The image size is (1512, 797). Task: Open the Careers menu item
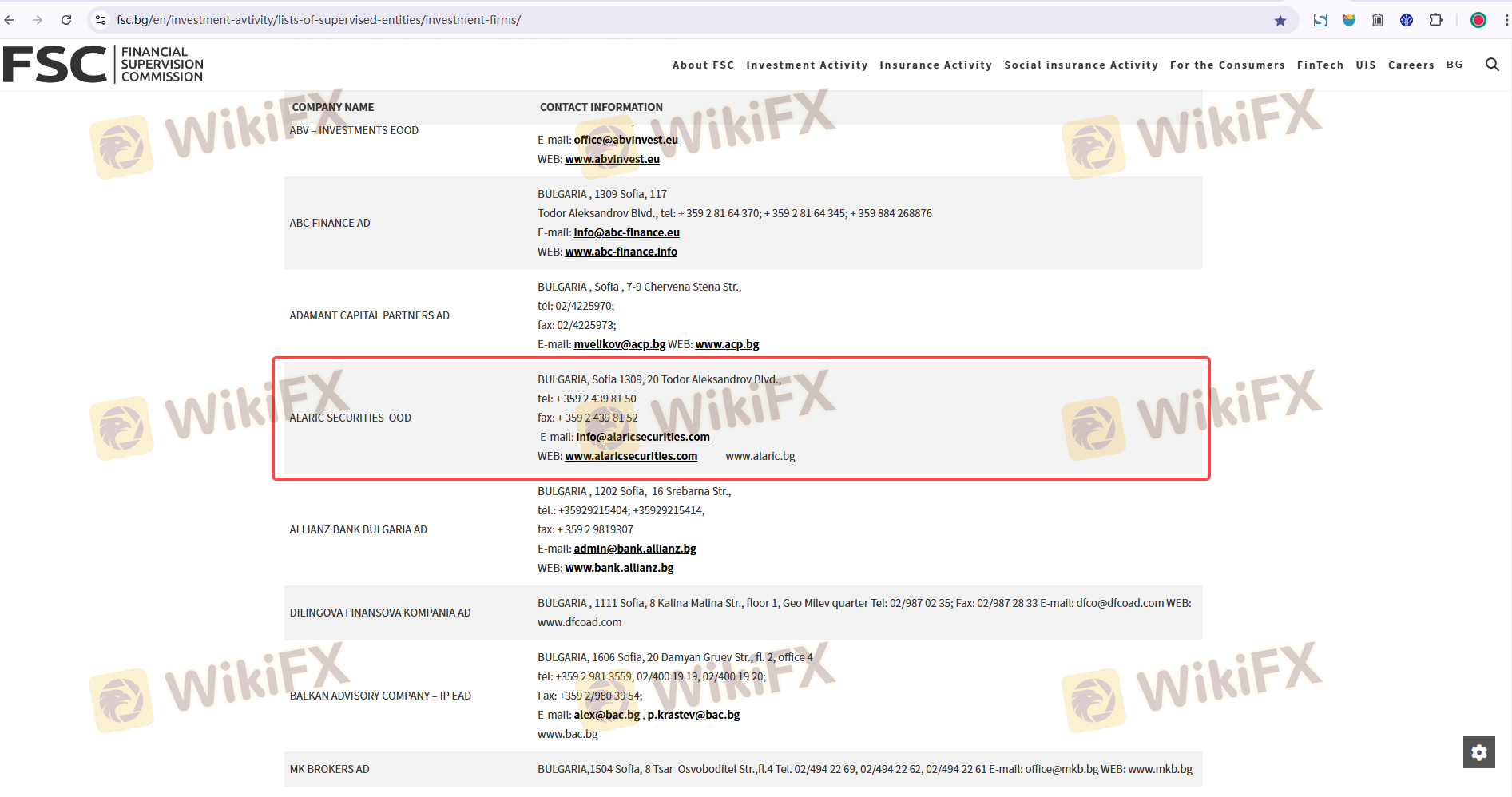[1411, 65]
